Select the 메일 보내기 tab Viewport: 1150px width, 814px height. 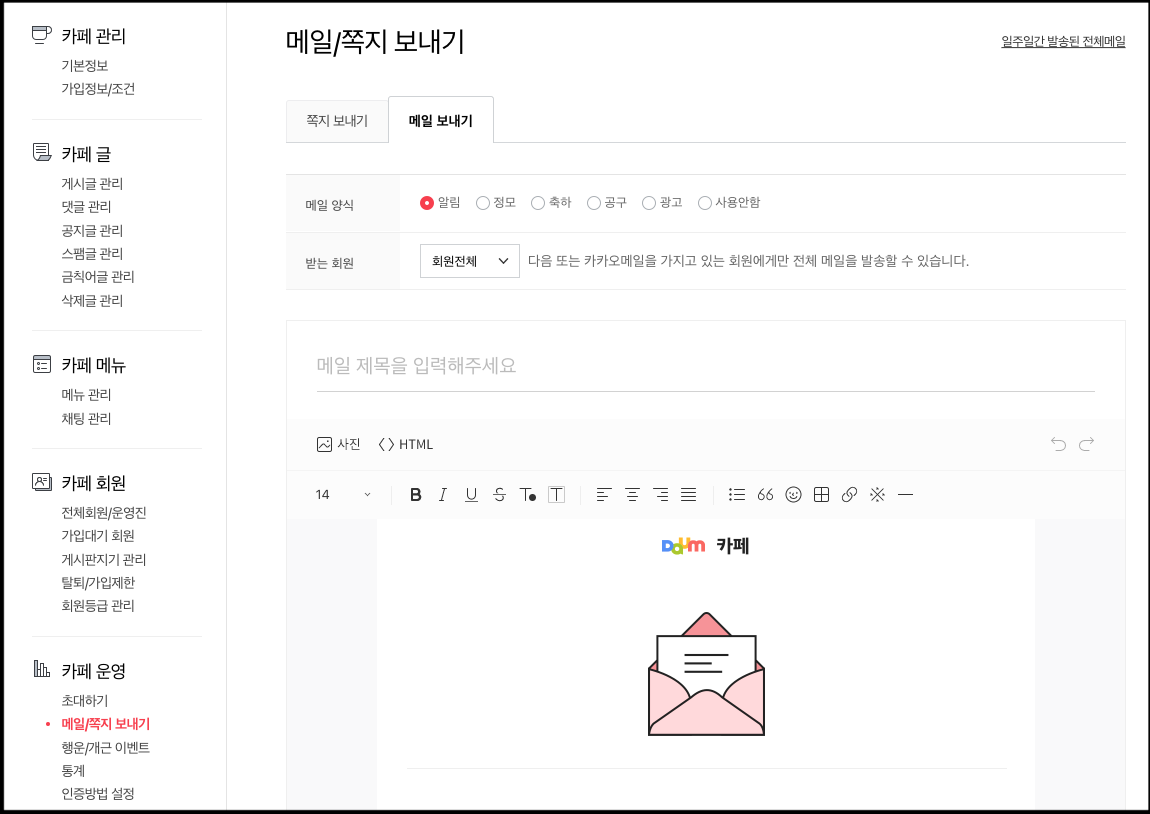(x=441, y=120)
